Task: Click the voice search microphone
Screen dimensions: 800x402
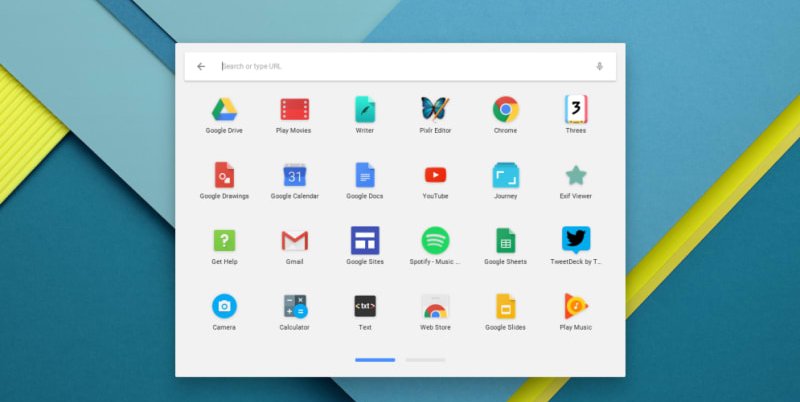Action: coord(599,66)
